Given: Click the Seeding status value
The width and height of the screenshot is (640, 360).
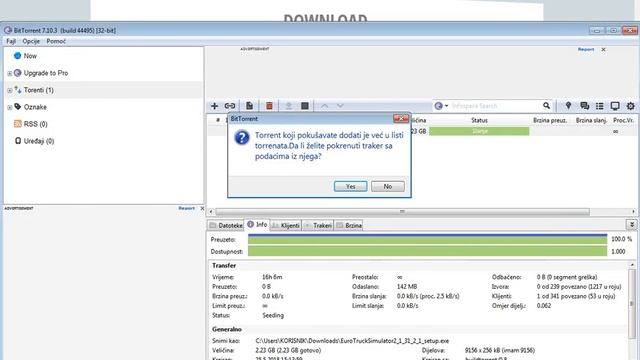Looking at the screenshot, I should tap(273, 316).
